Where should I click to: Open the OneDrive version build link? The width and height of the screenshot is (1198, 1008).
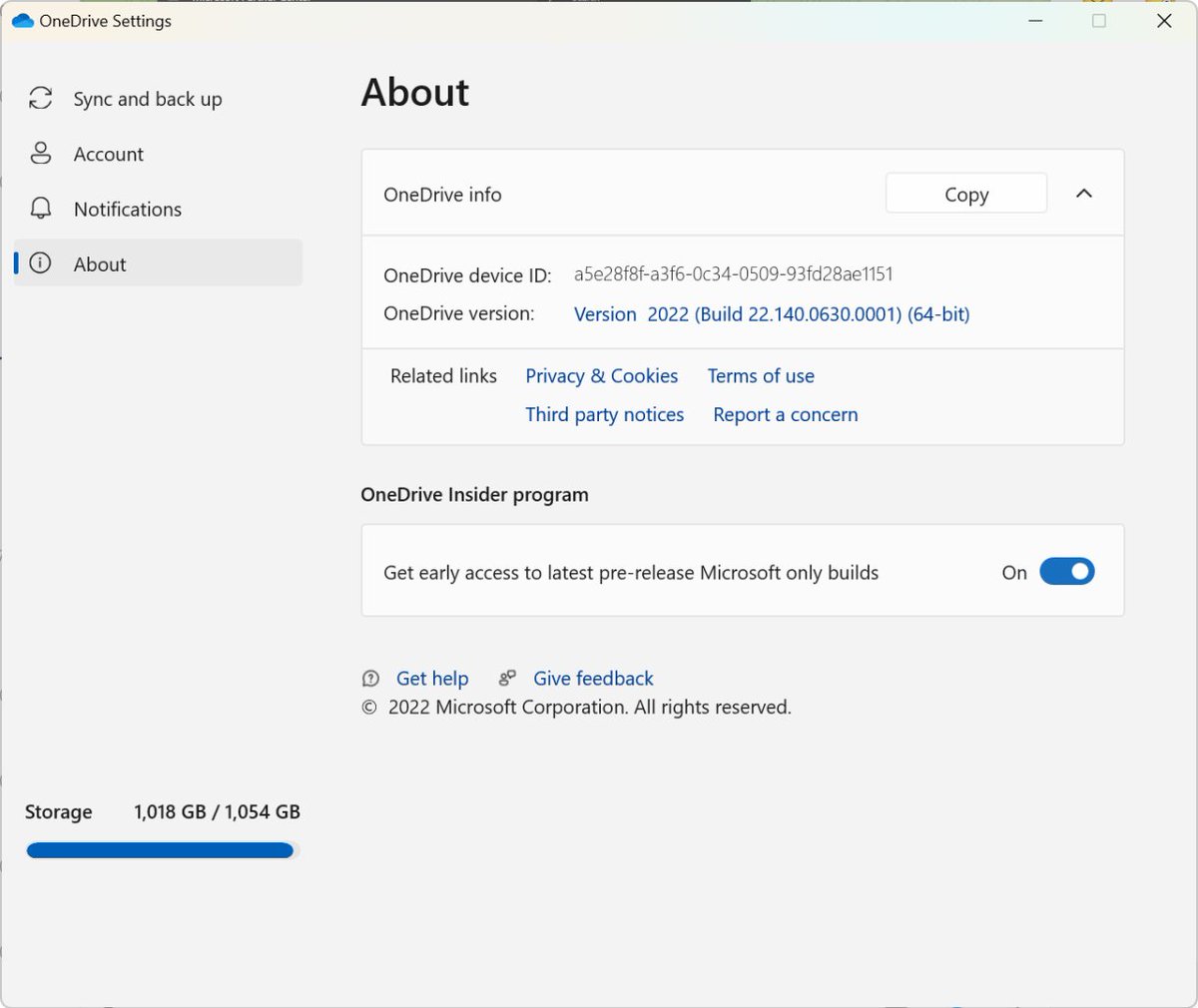point(772,314)
